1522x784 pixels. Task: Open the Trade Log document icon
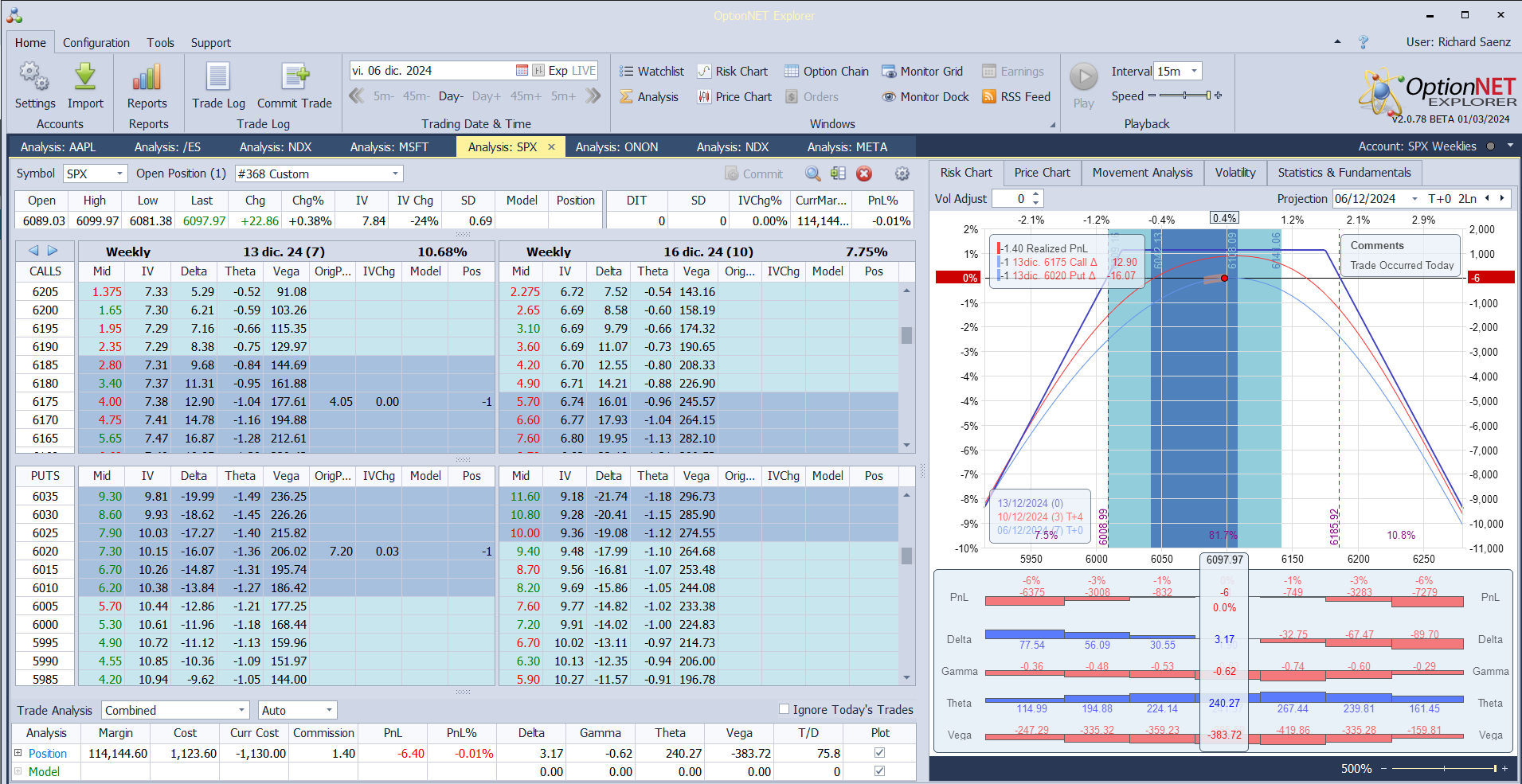[218, 76]
